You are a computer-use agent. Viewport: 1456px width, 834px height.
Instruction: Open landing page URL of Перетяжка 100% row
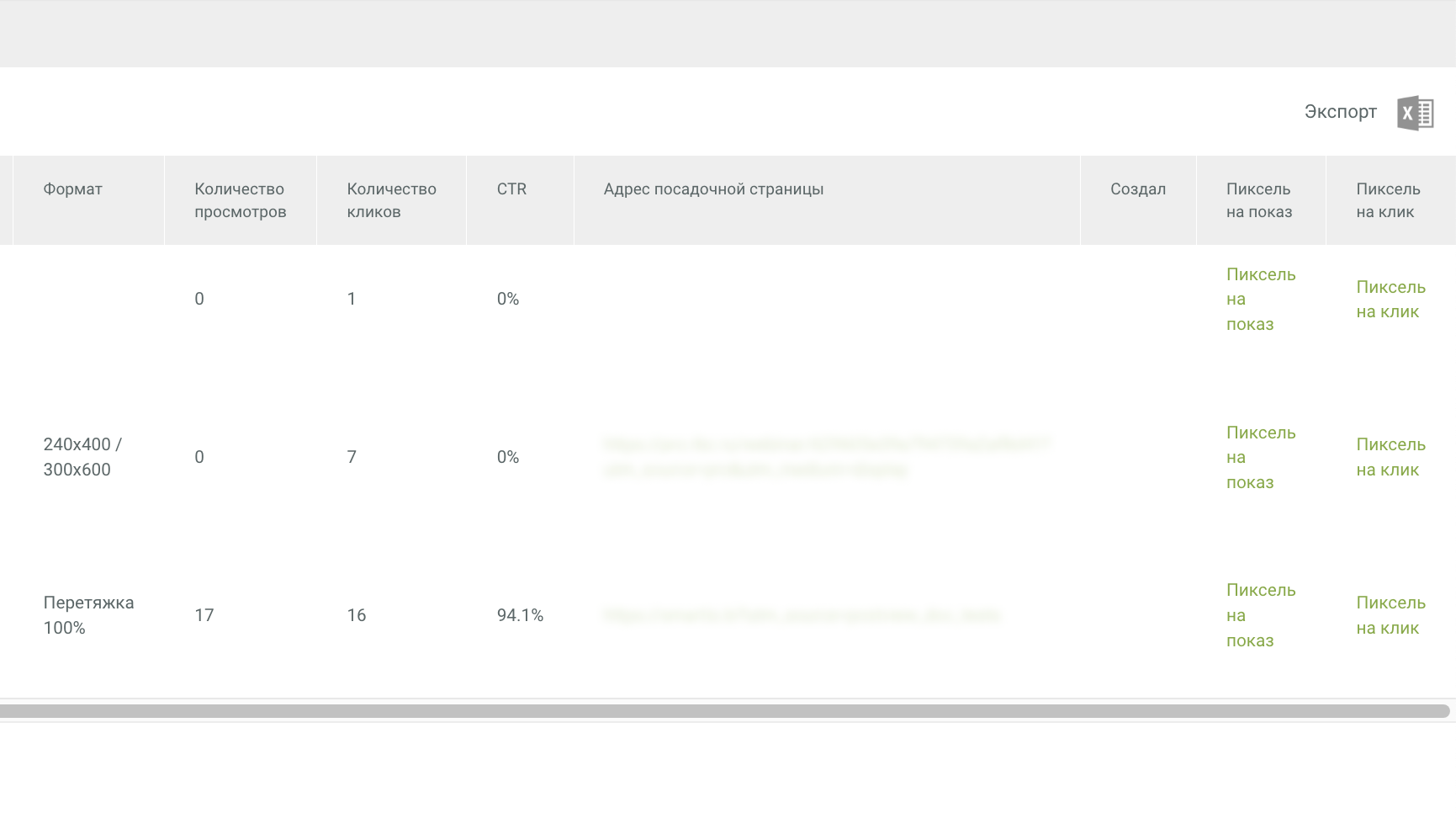click(801, 615)
